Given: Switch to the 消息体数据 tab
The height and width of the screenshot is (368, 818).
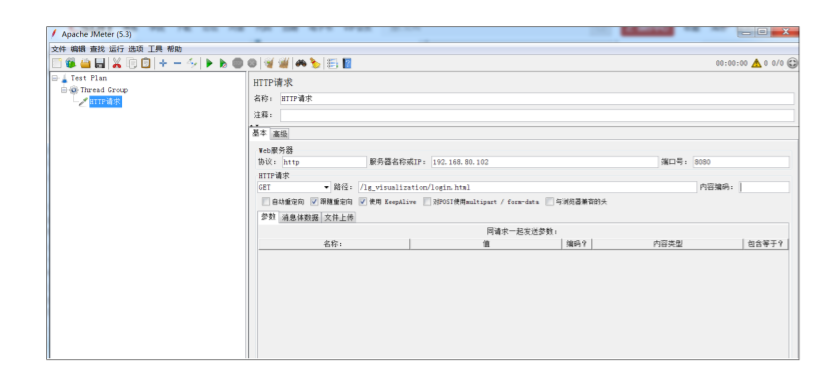Looking at the screenshot, I should pyautogui.click(x=300, y=218).
